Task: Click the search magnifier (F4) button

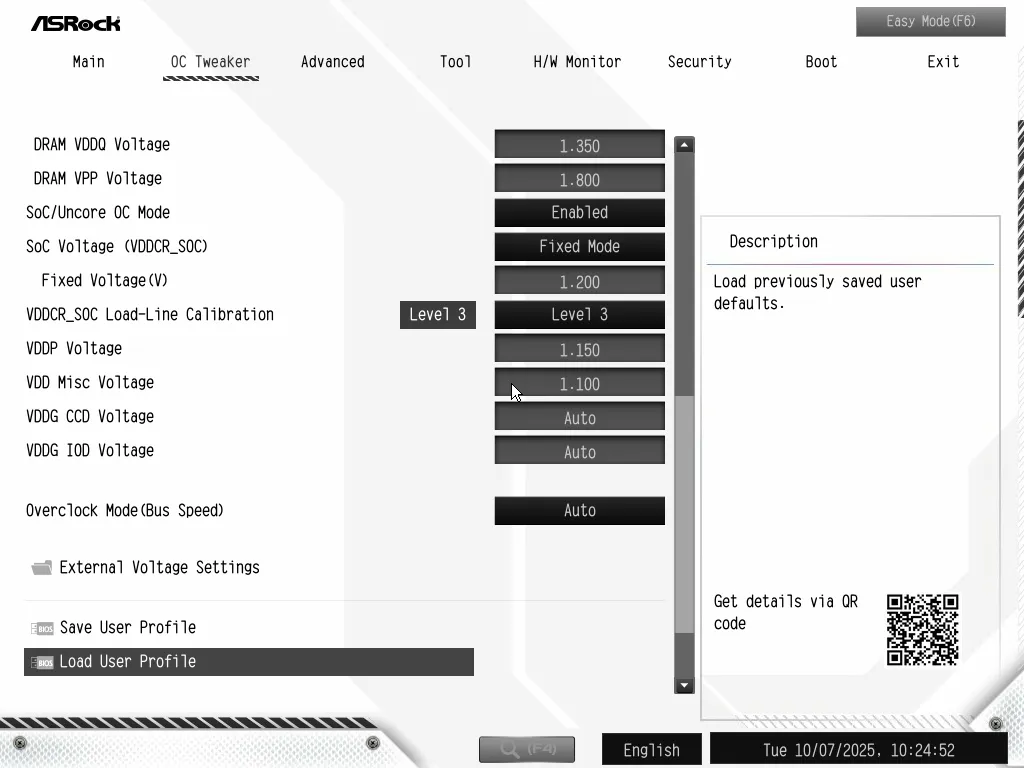Action: click(x=526, y=749)
